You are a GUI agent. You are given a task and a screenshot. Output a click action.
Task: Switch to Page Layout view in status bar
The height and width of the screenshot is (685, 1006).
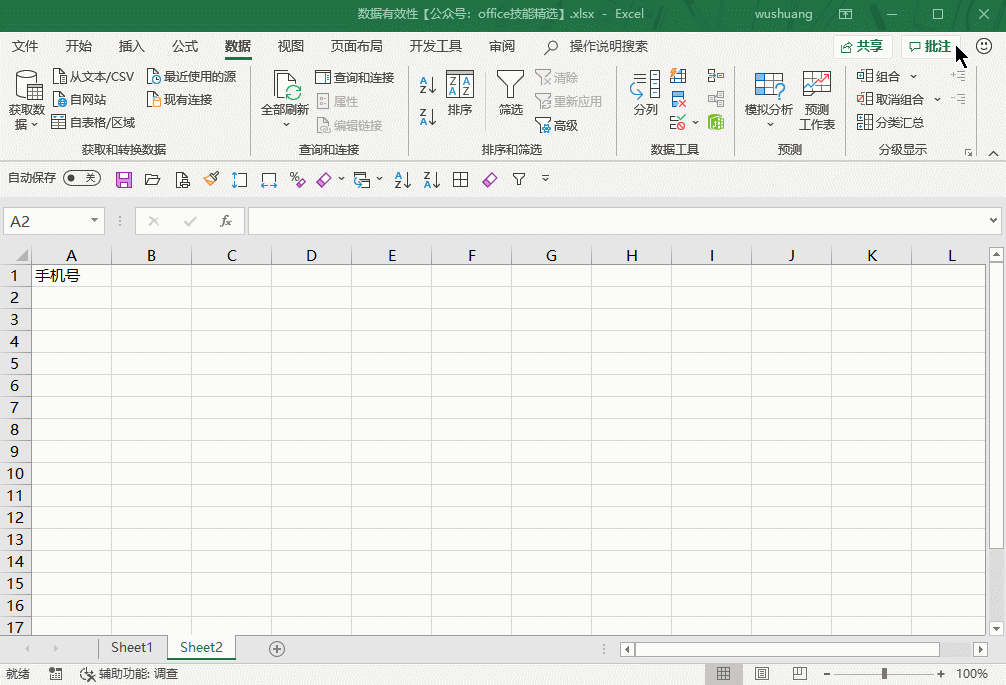pyautogui.click(x=761, y=674)
